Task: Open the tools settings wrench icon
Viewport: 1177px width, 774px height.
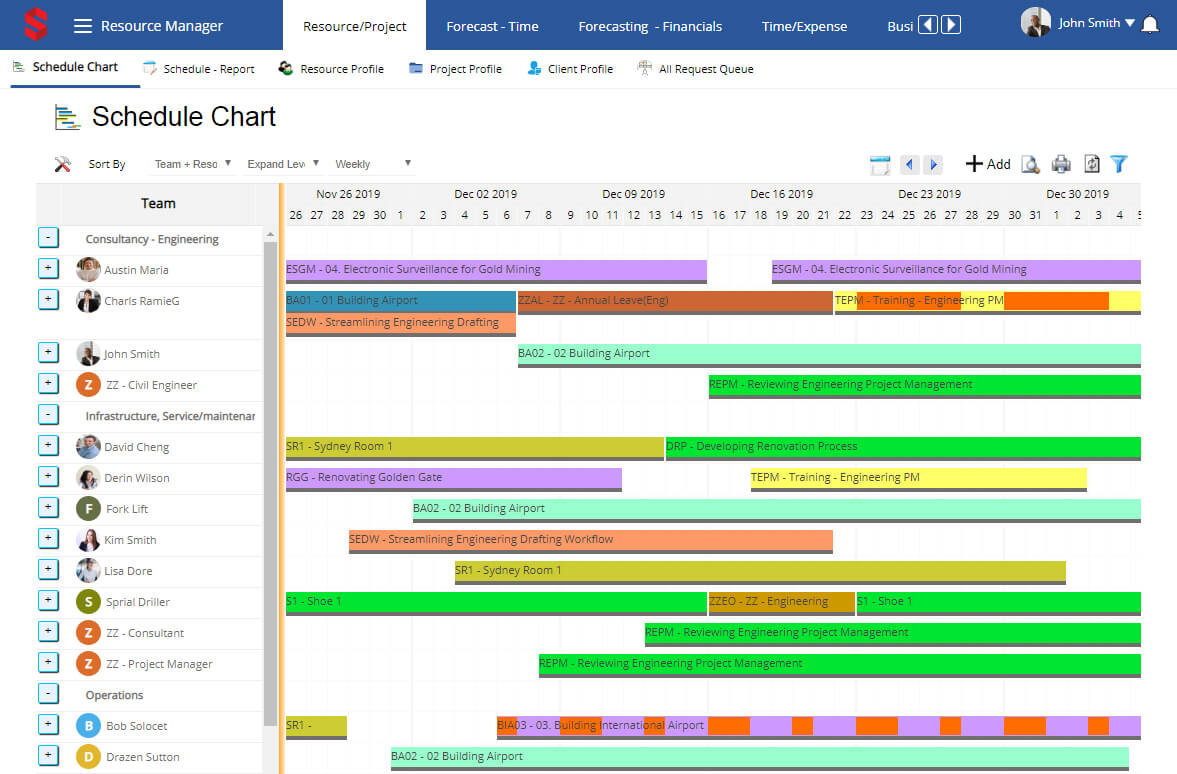Action: point(62,164)
